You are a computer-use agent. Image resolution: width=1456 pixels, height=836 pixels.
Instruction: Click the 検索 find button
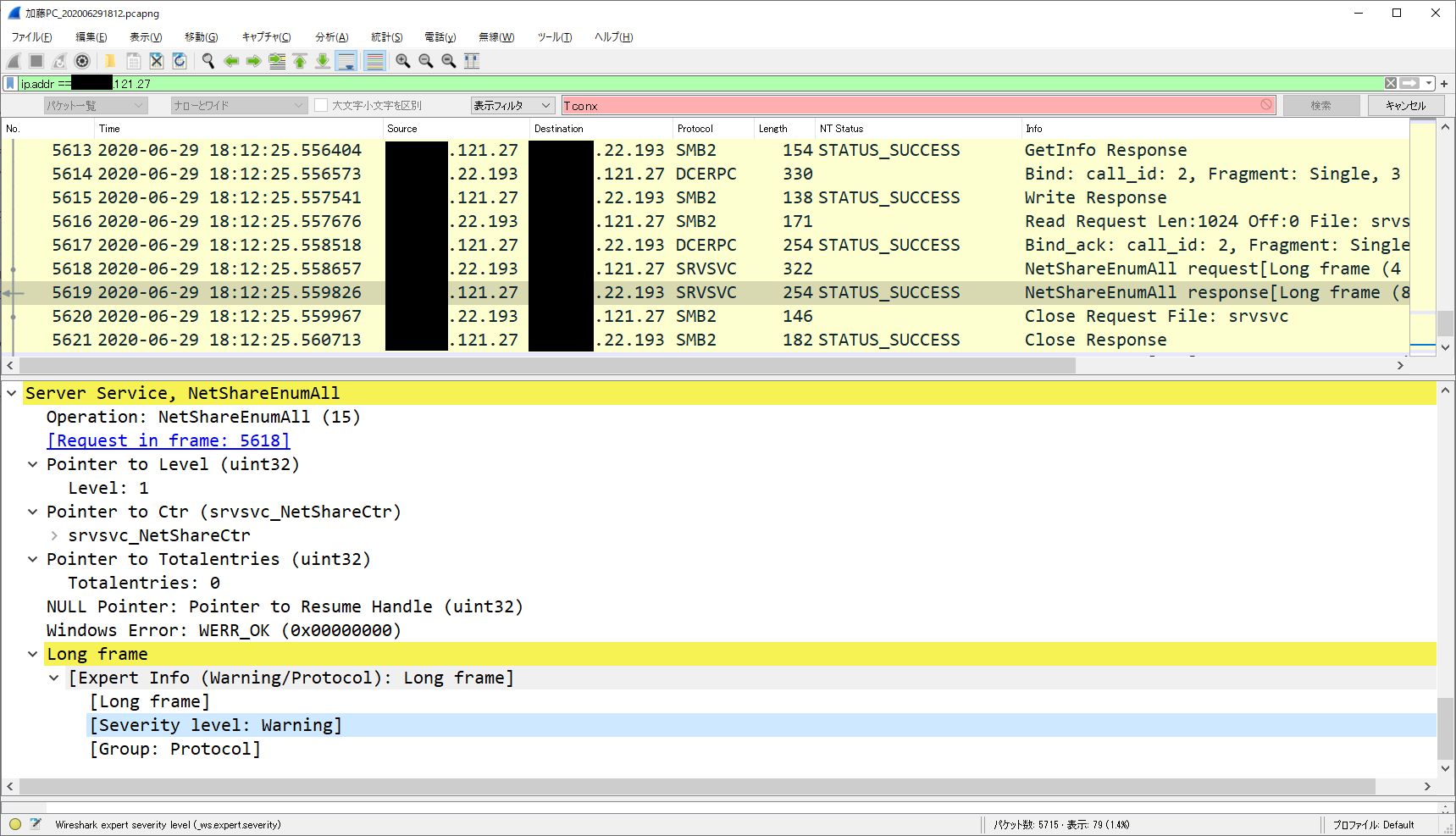[x=1321, y=105]
